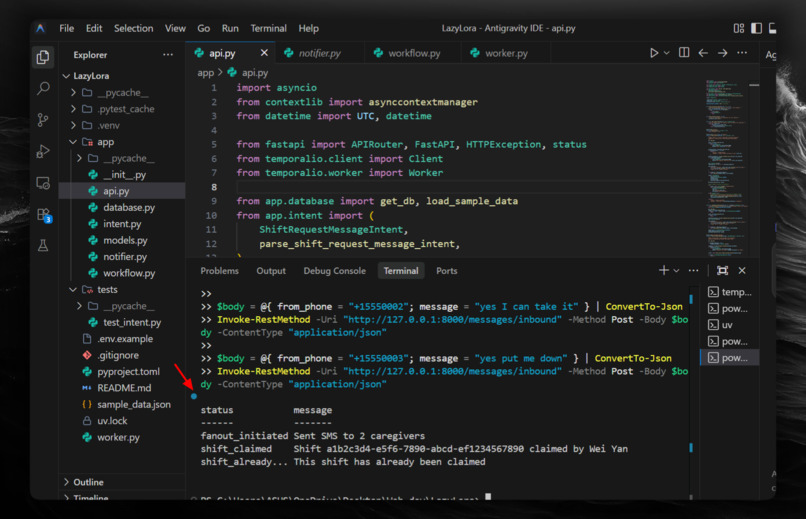Screen dimensions: 806x519
Task: Collapse the tests folder
Action: coord(122,289)
